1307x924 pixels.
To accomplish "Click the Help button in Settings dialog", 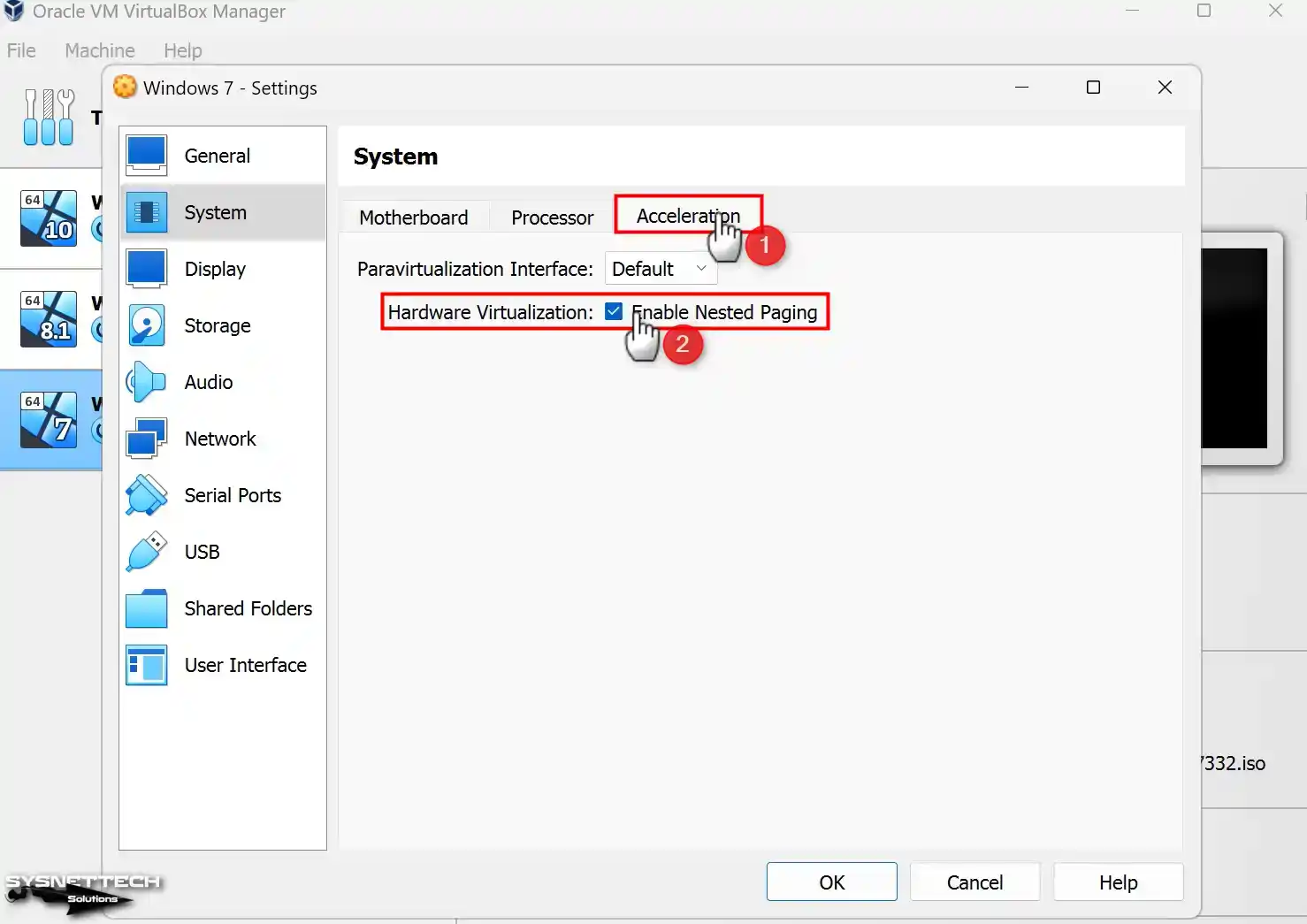I will (1119, 882).
